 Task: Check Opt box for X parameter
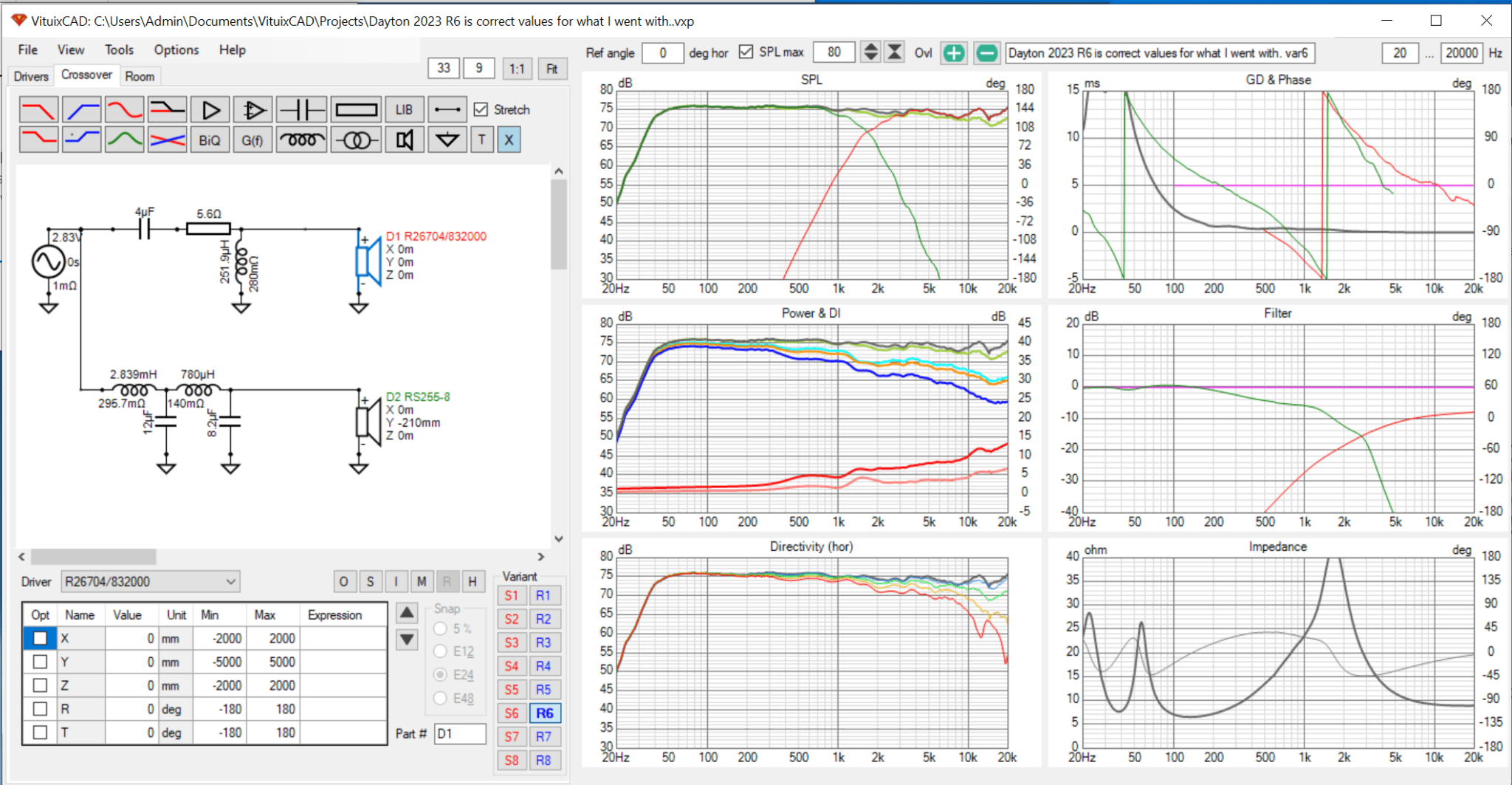pyautogui.click(x=40, y=638)
